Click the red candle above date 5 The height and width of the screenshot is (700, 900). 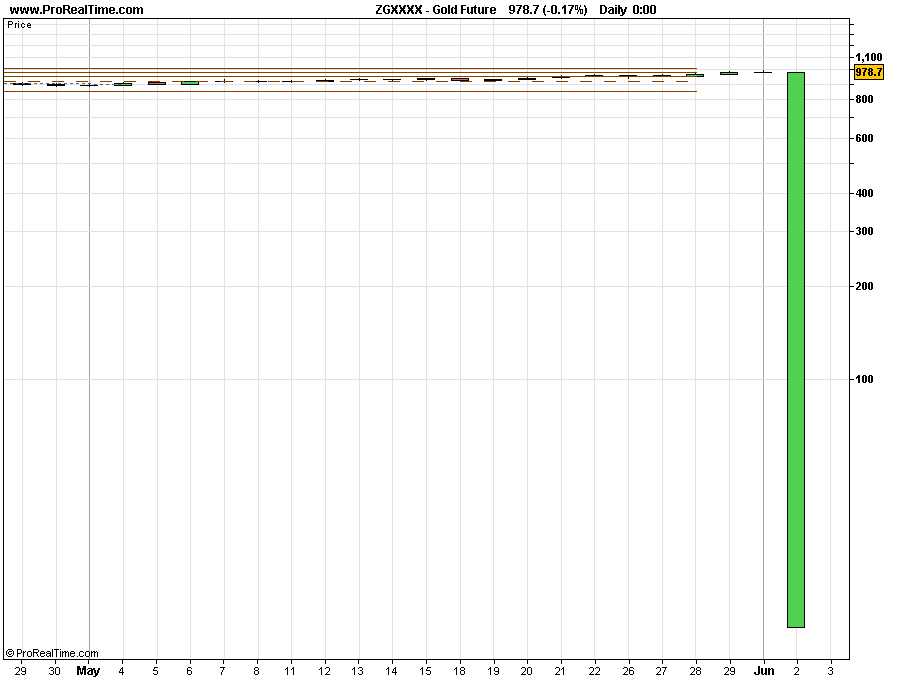[157, 83]
